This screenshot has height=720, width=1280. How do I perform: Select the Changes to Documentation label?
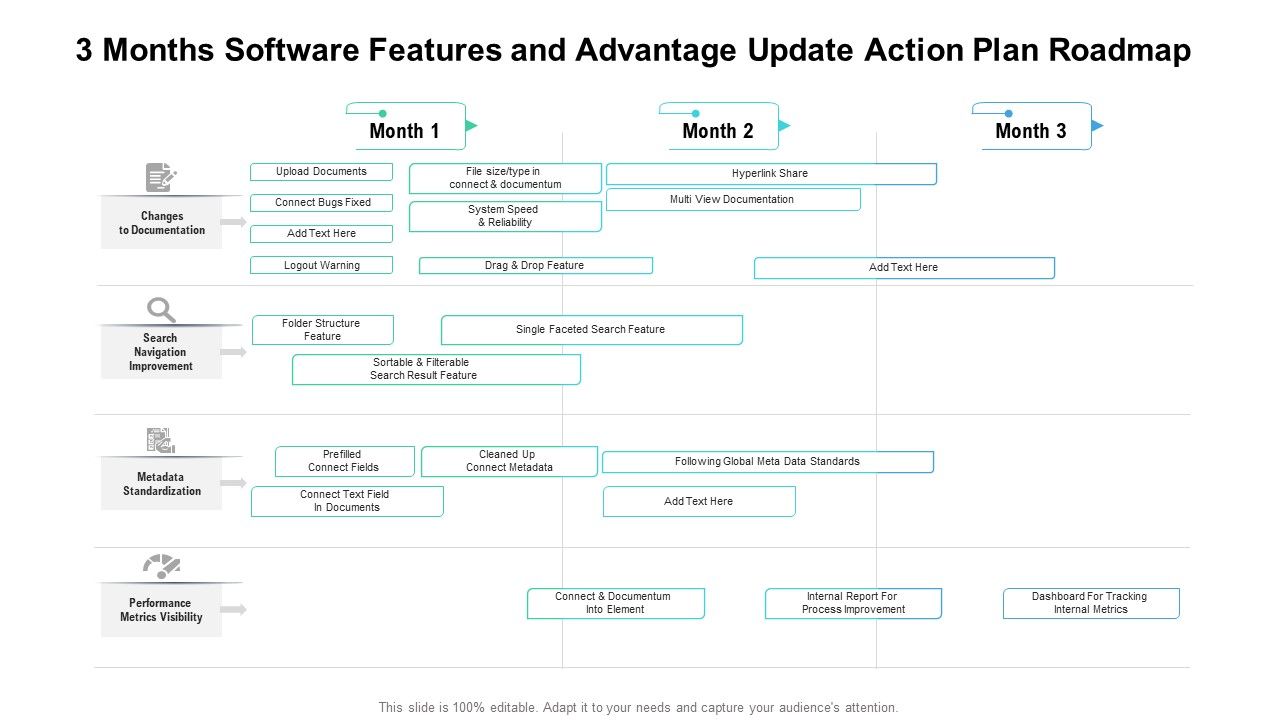click(162, 223)
